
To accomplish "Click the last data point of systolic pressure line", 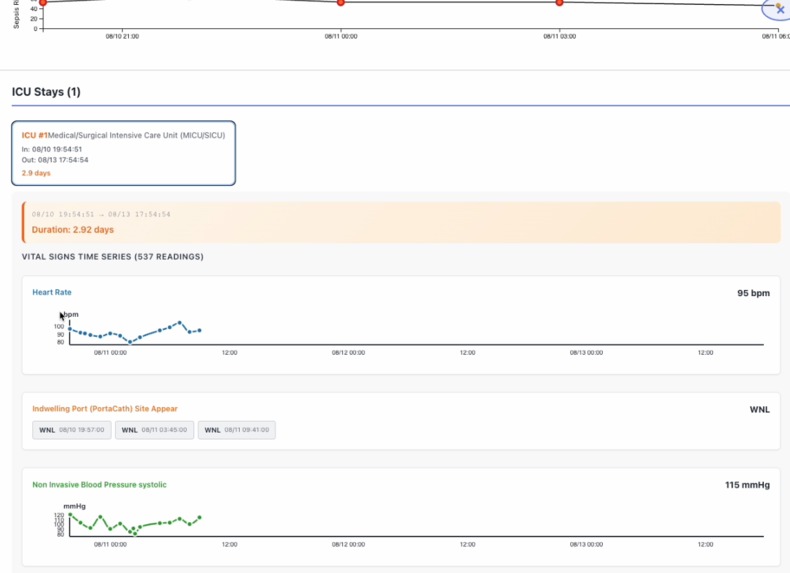I will [200, 518].
